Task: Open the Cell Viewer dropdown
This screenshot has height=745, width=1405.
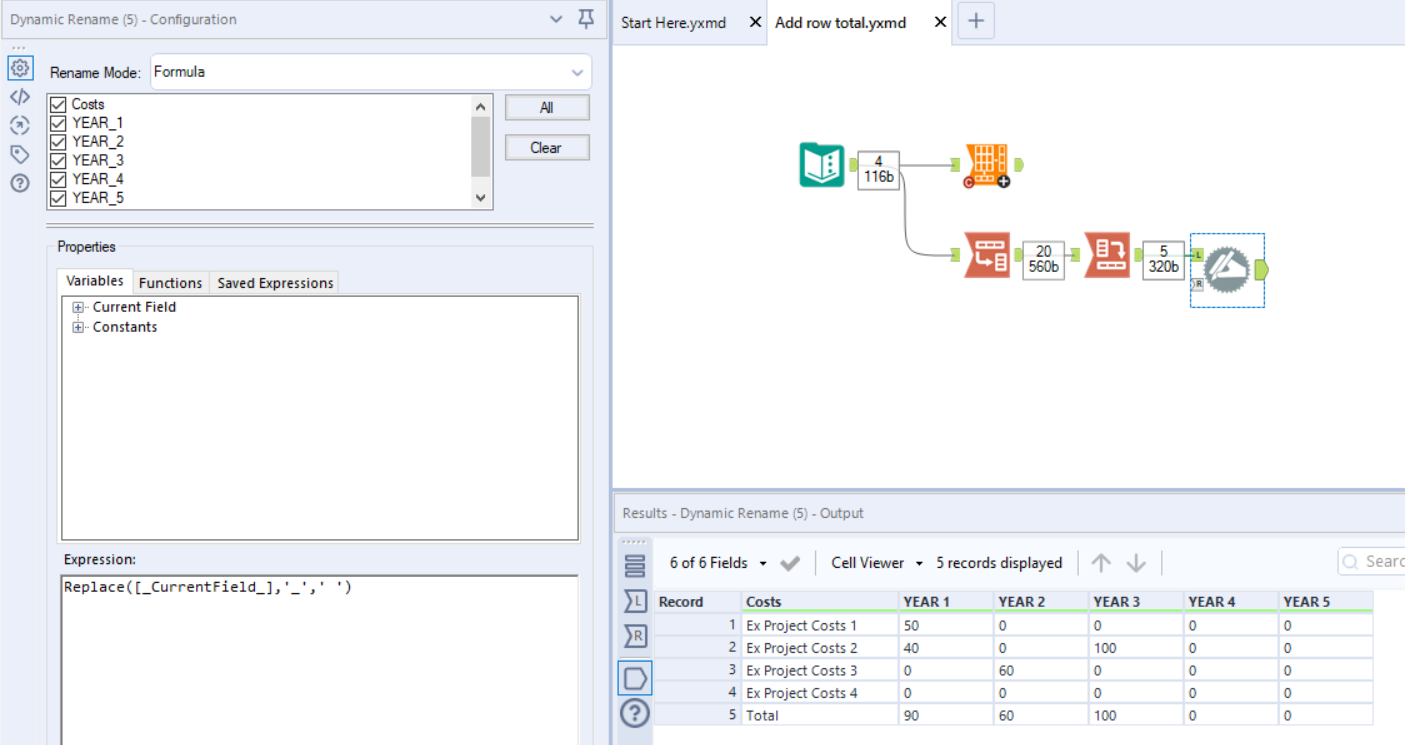Action: point(876,562)
